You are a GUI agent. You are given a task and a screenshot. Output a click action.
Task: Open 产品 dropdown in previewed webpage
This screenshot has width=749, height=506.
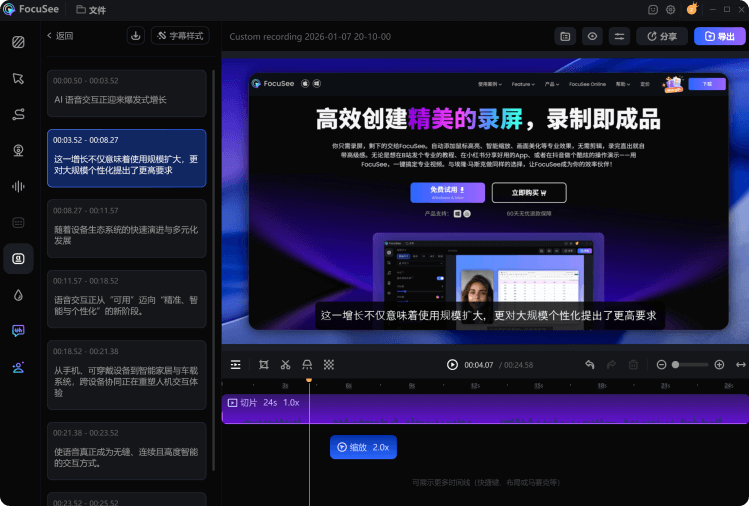pos(552,84)
